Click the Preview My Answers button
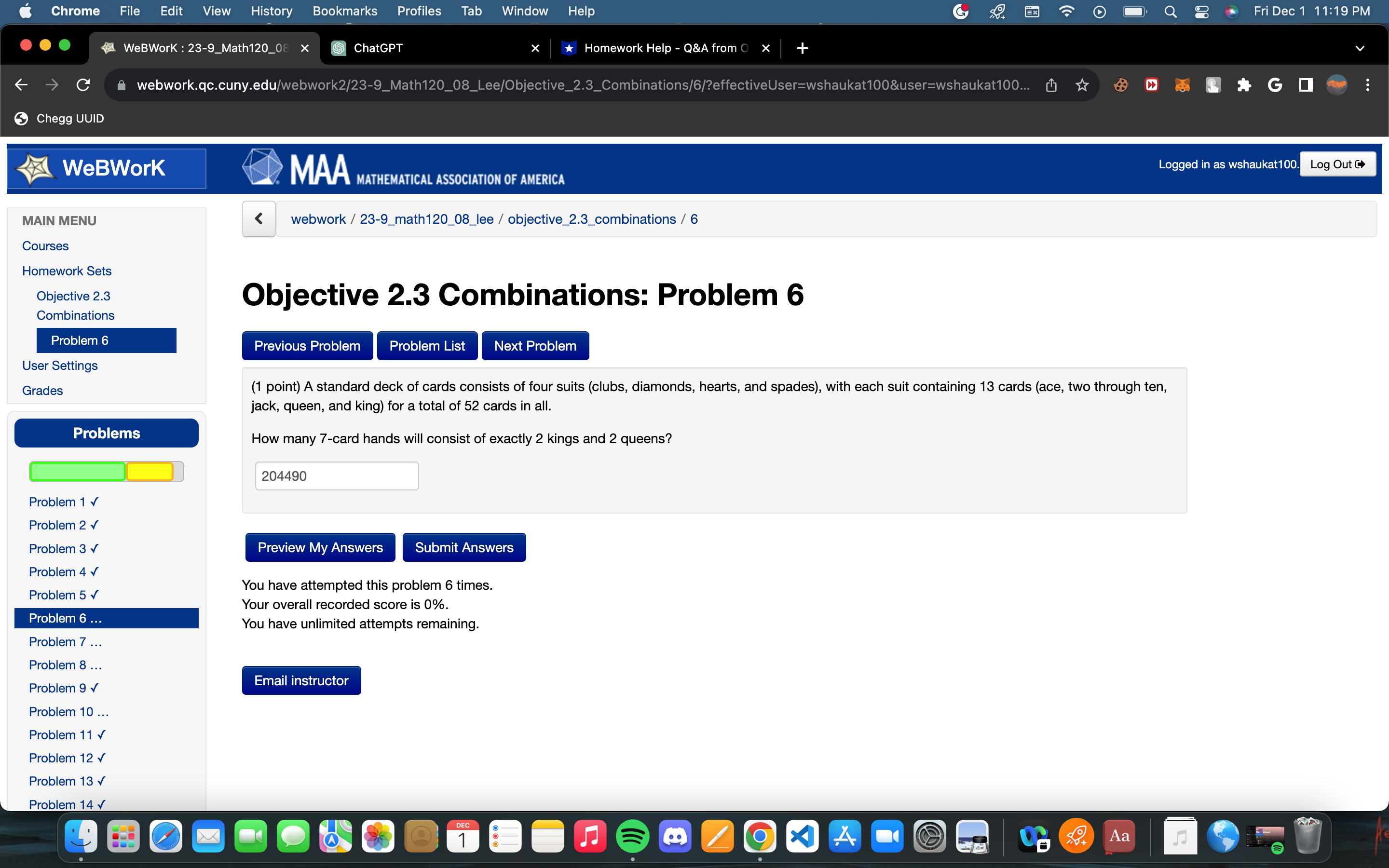This screenshot has height=868, width=1389. tap(320, 547)
